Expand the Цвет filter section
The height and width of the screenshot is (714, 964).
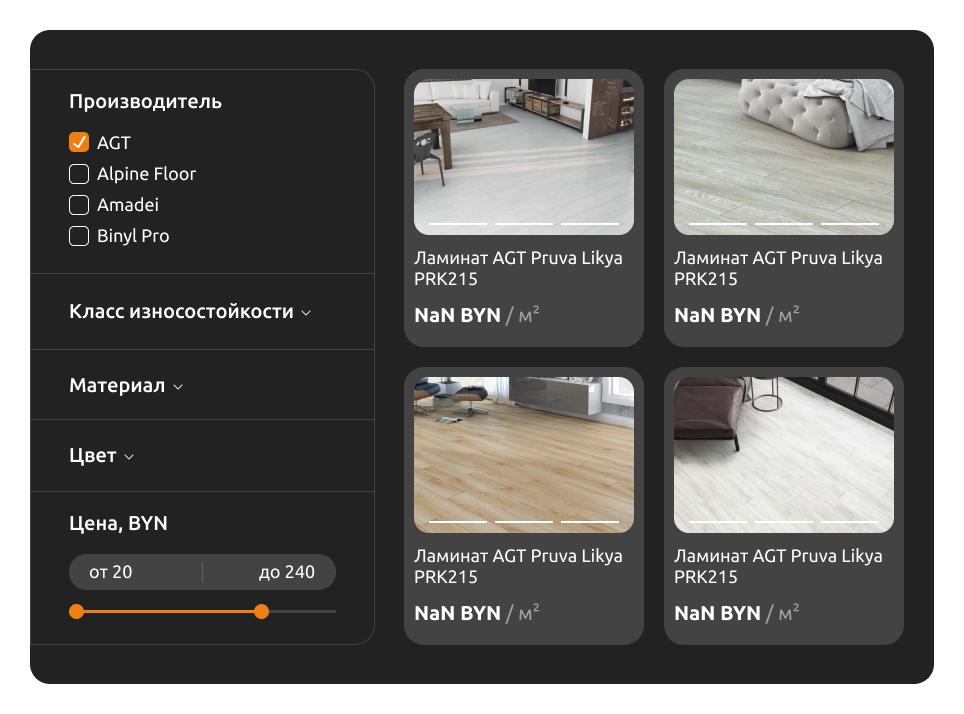click(x=101, y=456)
